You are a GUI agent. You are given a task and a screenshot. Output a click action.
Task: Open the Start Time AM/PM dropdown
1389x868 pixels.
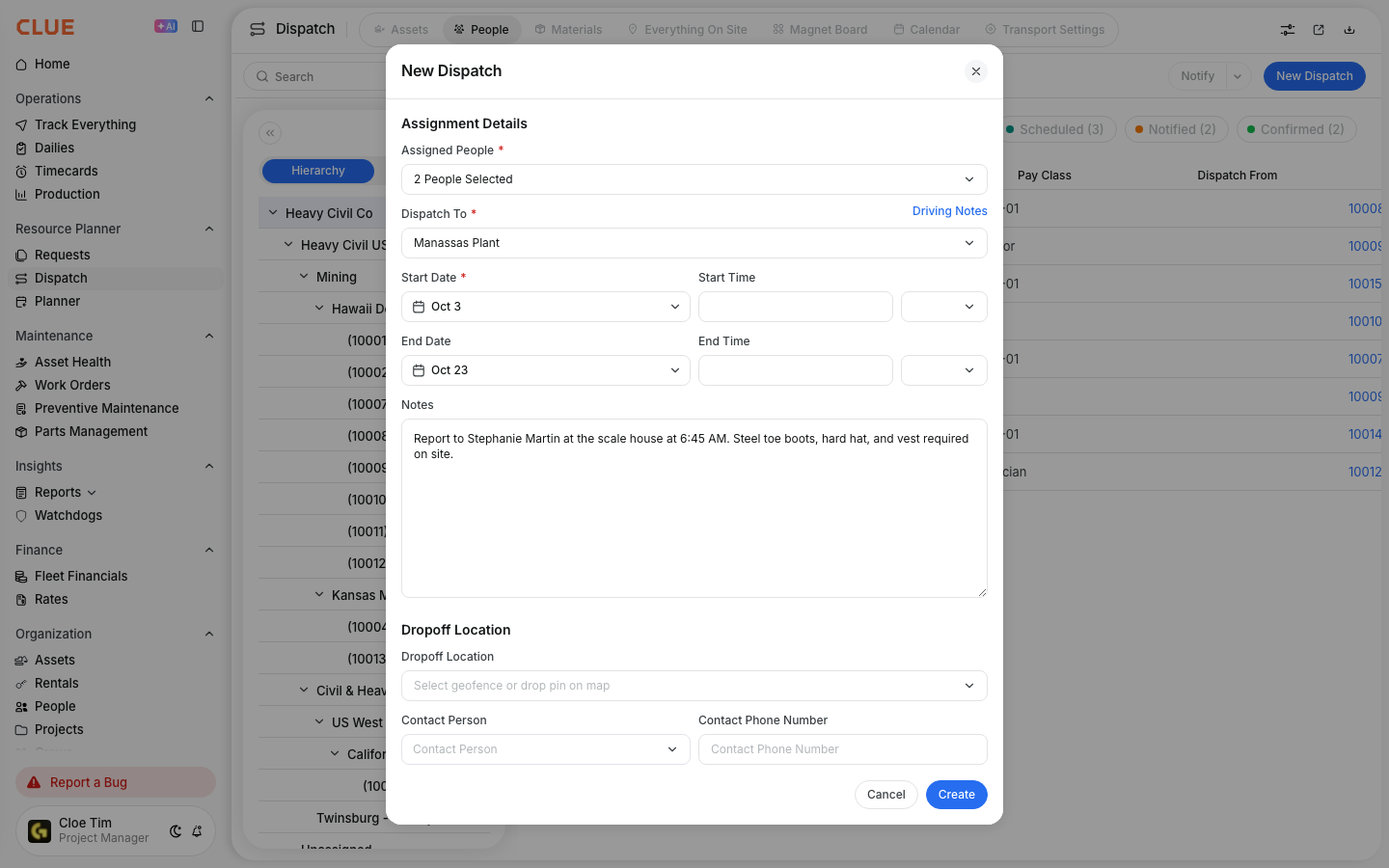click(944, 307)
